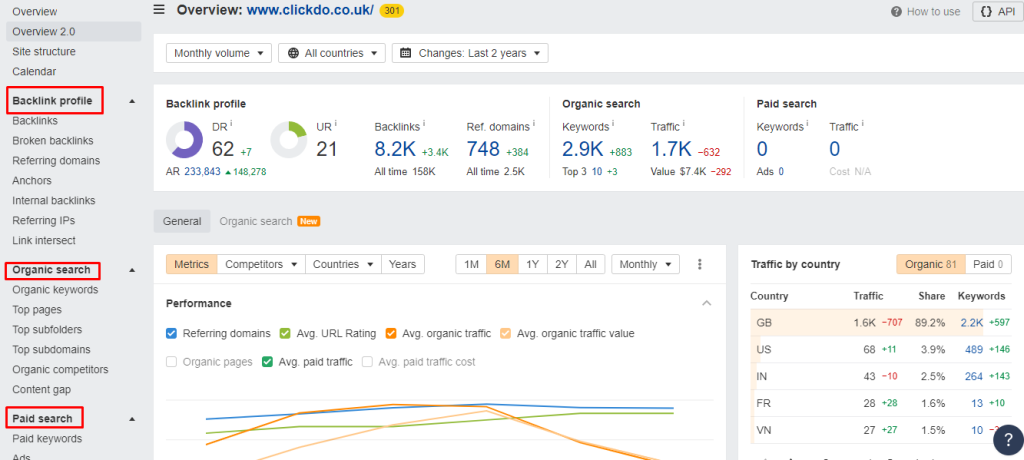Screen dimensions: 1024x460
Task: Toggle Avg. organic traffic value checkbox
Action: [x=505, y=333]
